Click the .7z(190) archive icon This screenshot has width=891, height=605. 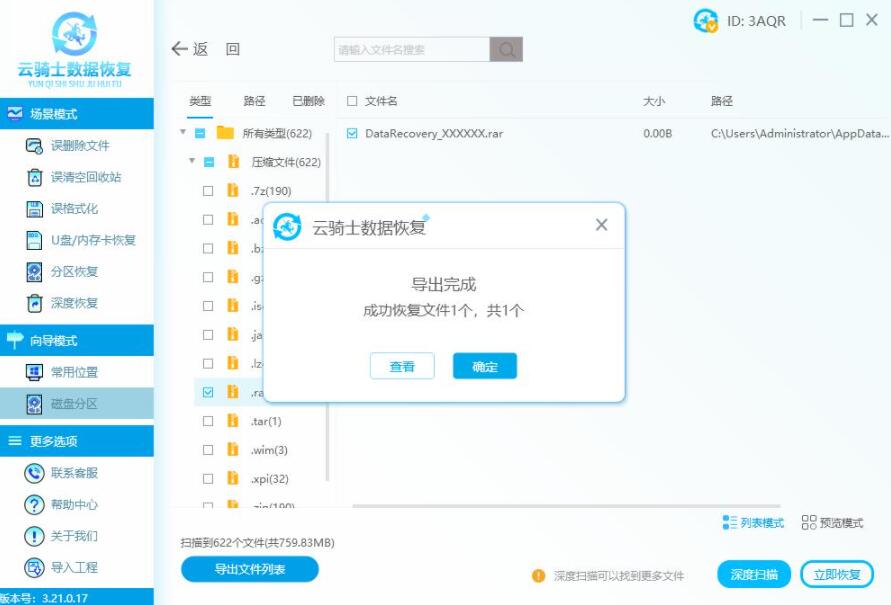(233, 190)
